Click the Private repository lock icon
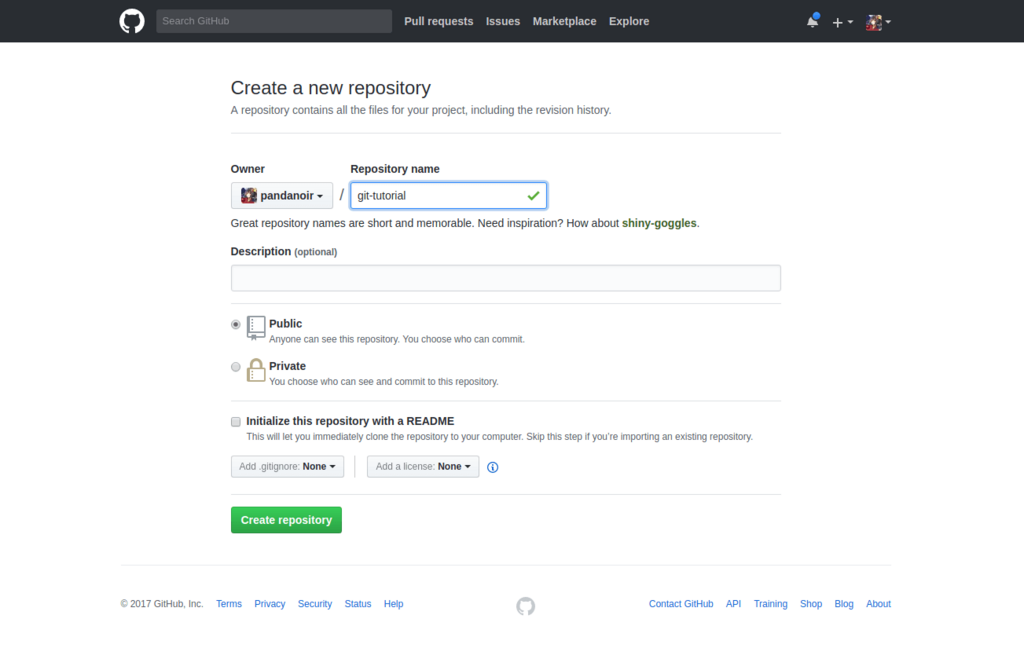1024x659 pixels. coord(256,370)
